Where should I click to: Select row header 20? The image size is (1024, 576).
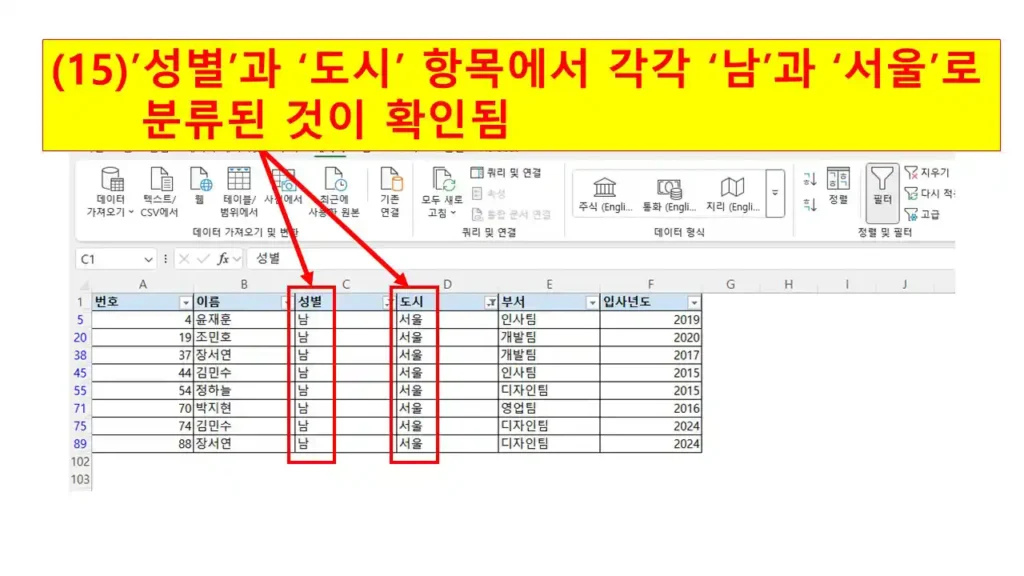tap(80, 337)
